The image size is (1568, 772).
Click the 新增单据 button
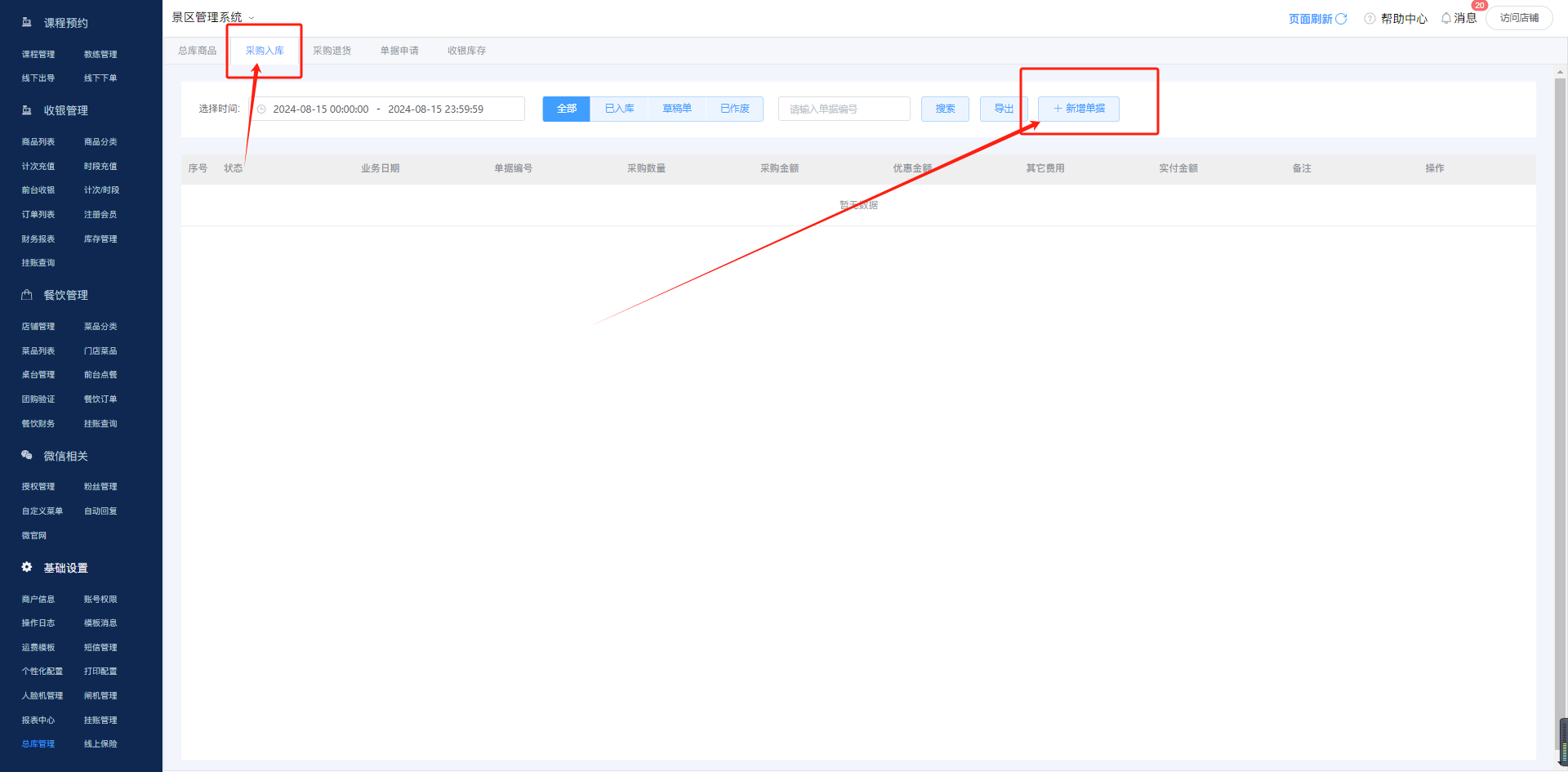pyautogui.click(x=1078, y=109)
